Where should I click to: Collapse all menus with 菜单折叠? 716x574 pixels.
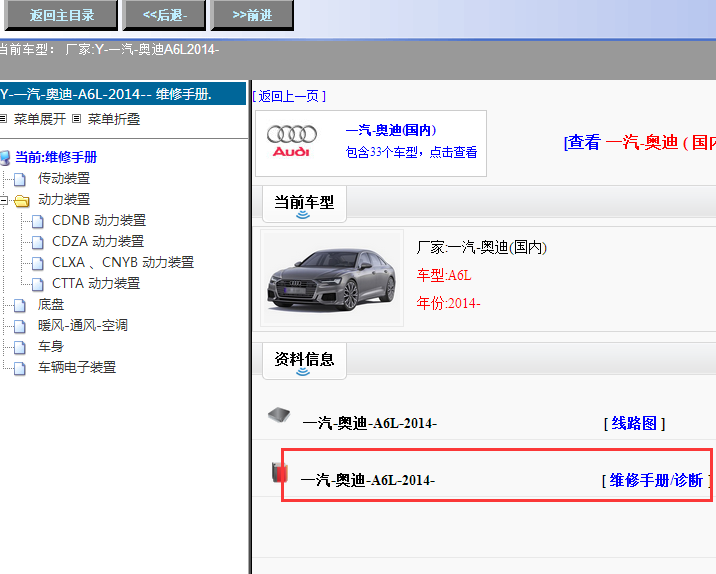tap(114, 119)
